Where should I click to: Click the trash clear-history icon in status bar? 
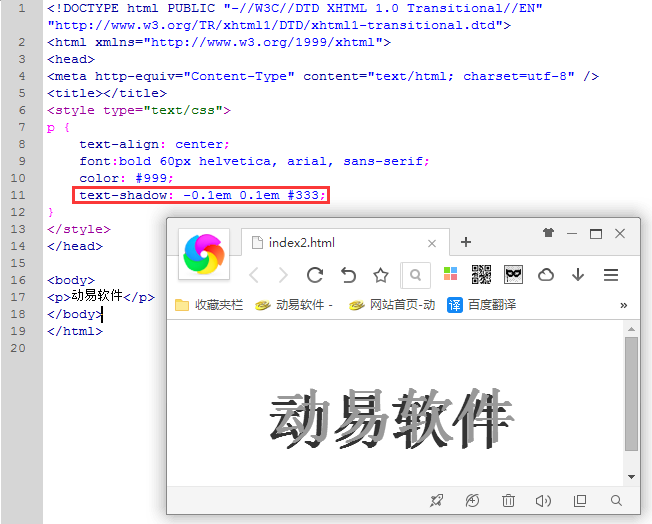(x=508, y=500)
